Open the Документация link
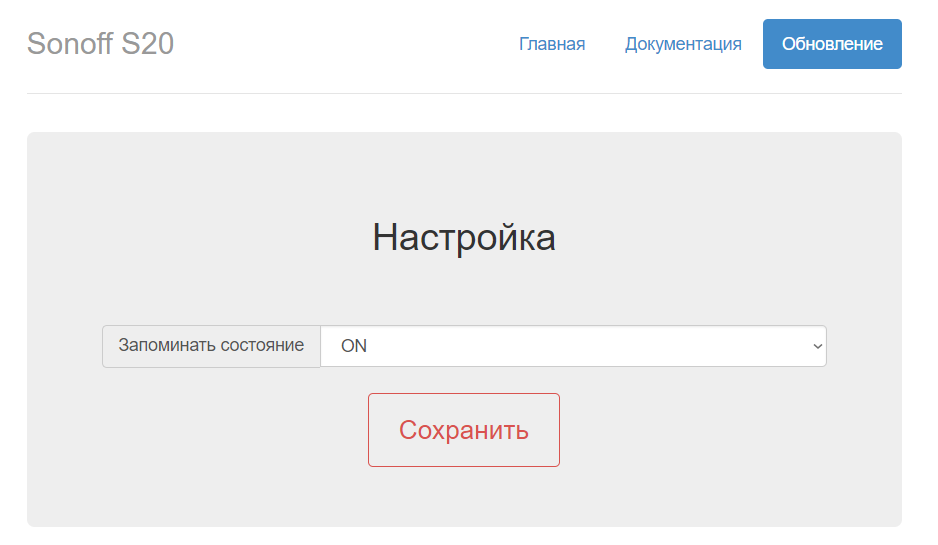The image size is (938, 545). coord(683,44)
